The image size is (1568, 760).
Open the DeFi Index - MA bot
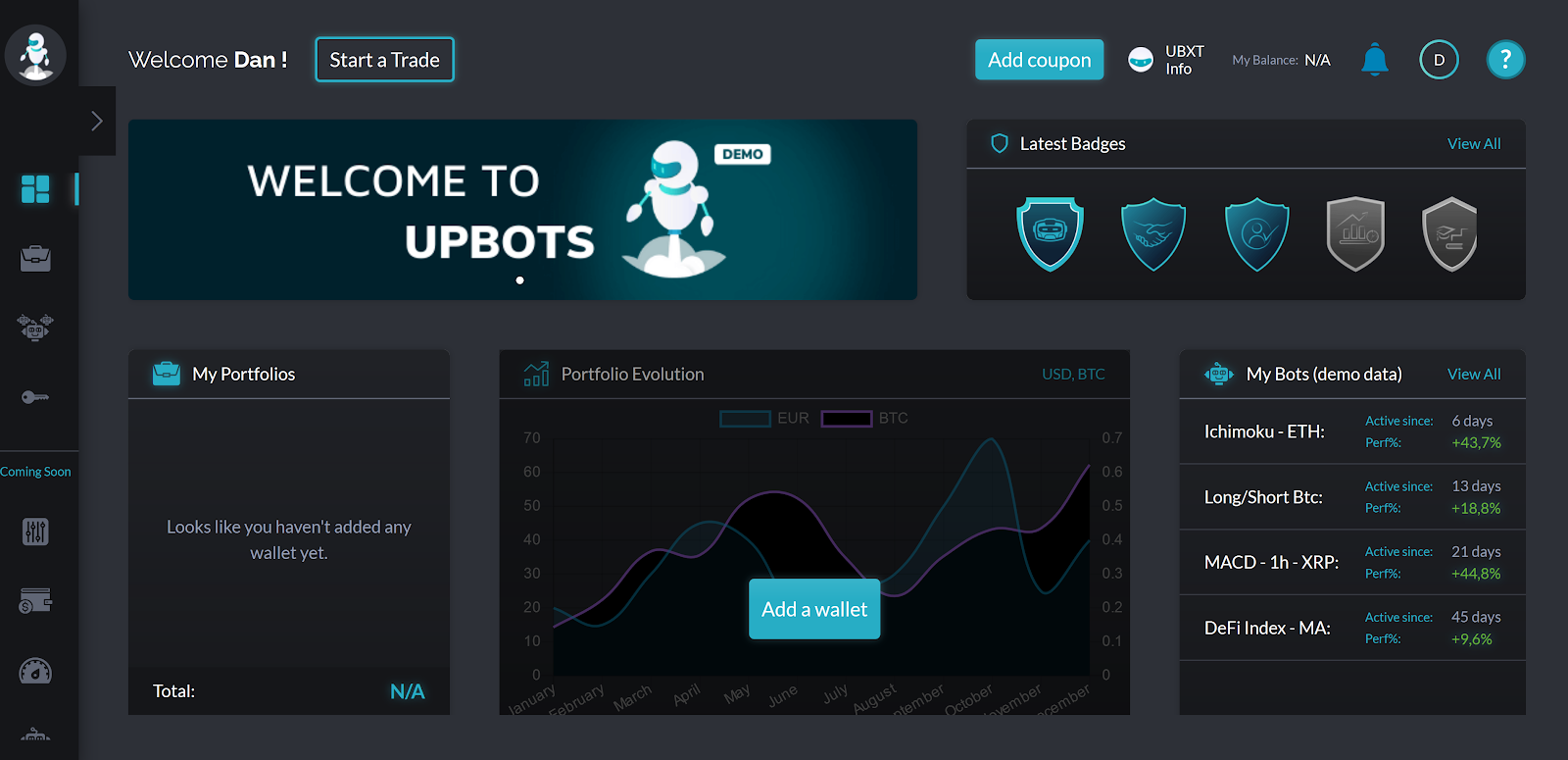click(1352, 628)
